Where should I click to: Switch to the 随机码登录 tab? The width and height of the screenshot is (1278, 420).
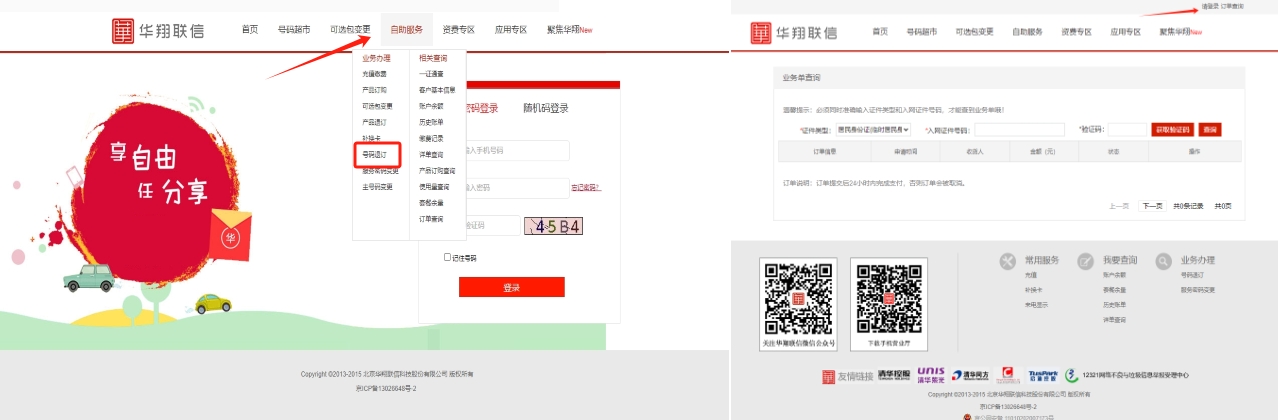545,108
